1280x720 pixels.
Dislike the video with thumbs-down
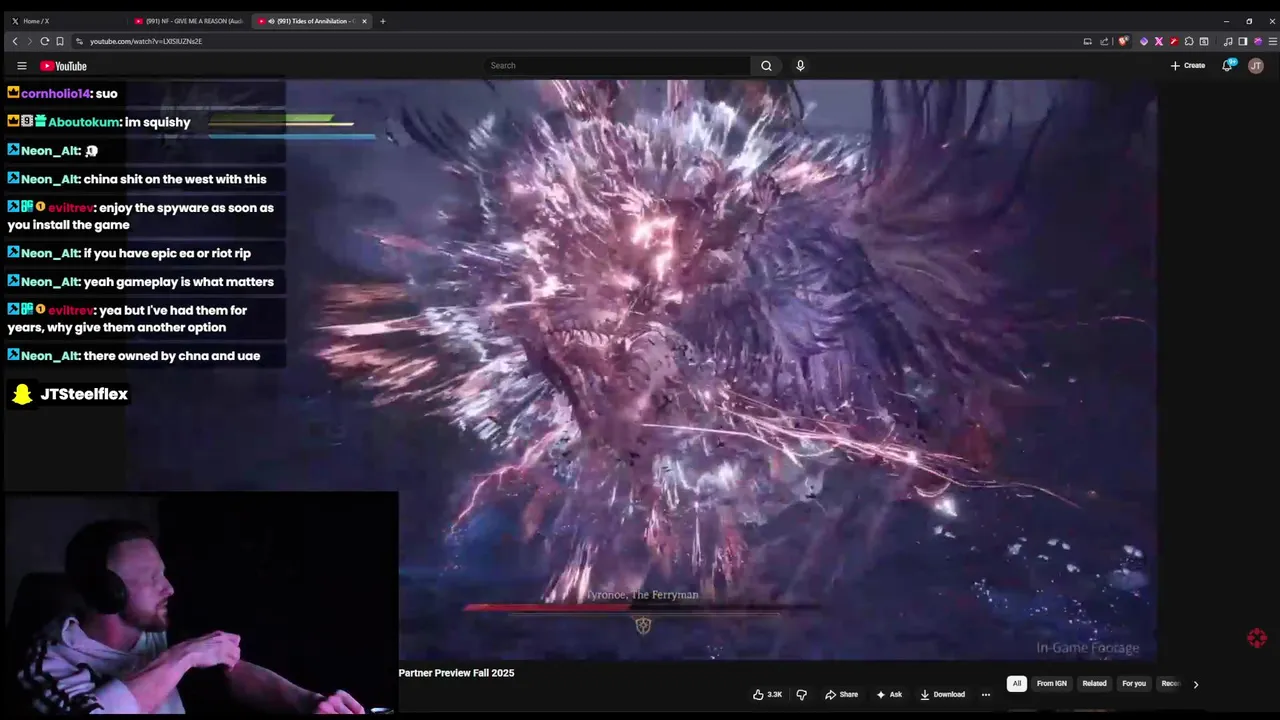(801, 694)
